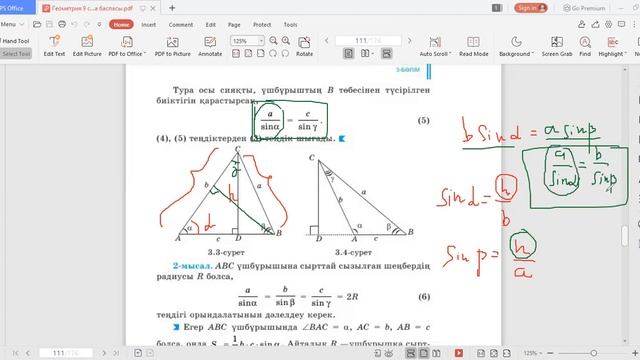Screen dimensions: 640x360
Task: Click the Undo arrow icon
Action: [74, 24]
